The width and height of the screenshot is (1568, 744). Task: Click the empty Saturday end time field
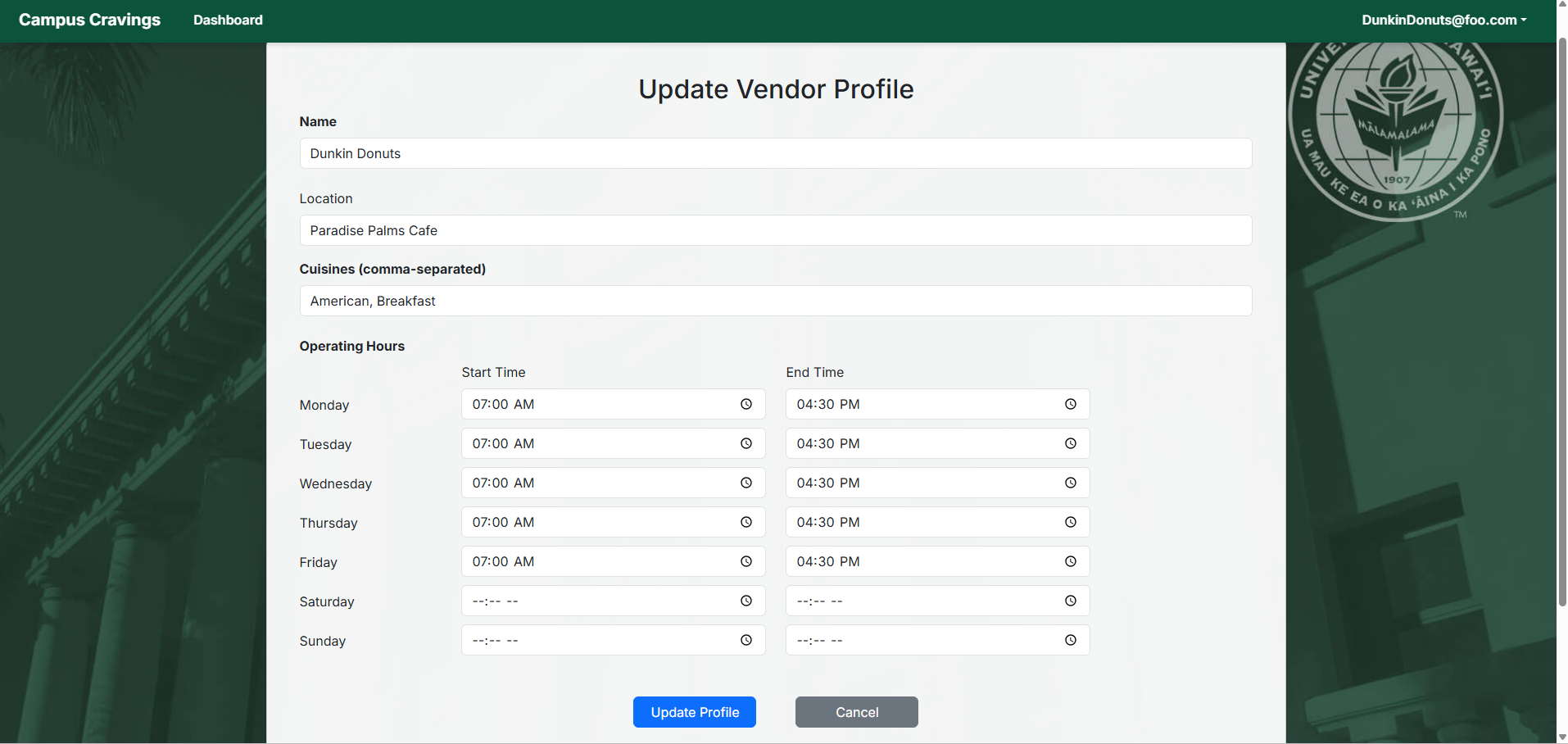[x=922, y=601]
